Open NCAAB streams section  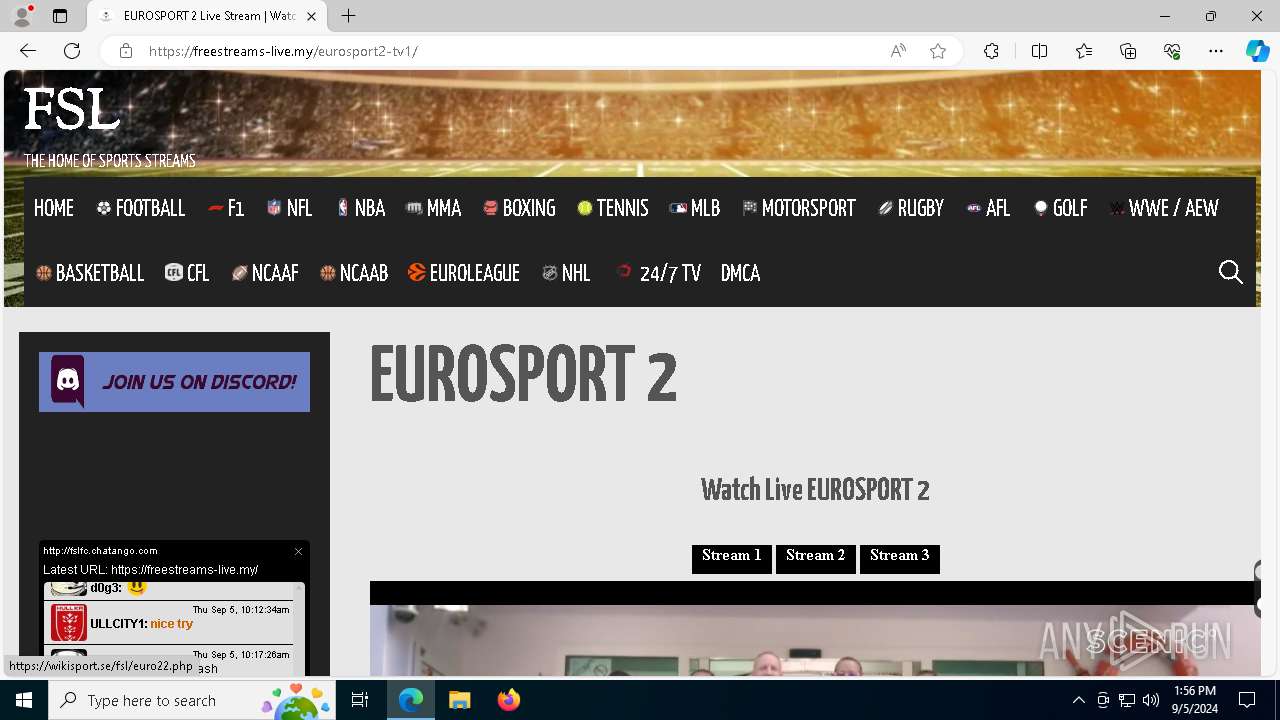tap(354, 273)
